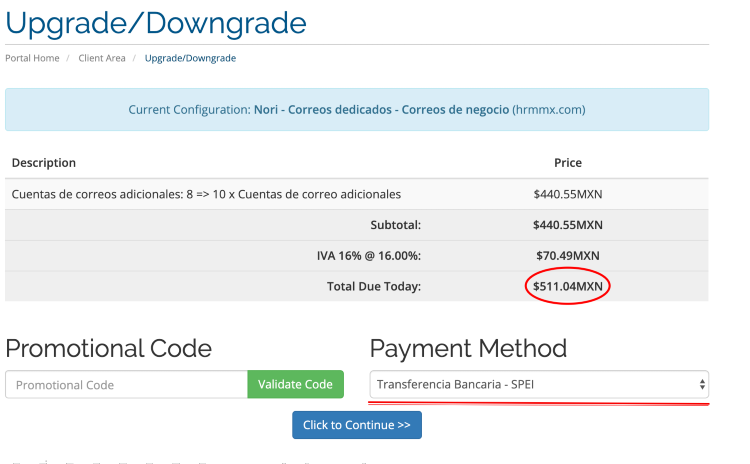Click the Promotional Code section heading

pos(108,348)
